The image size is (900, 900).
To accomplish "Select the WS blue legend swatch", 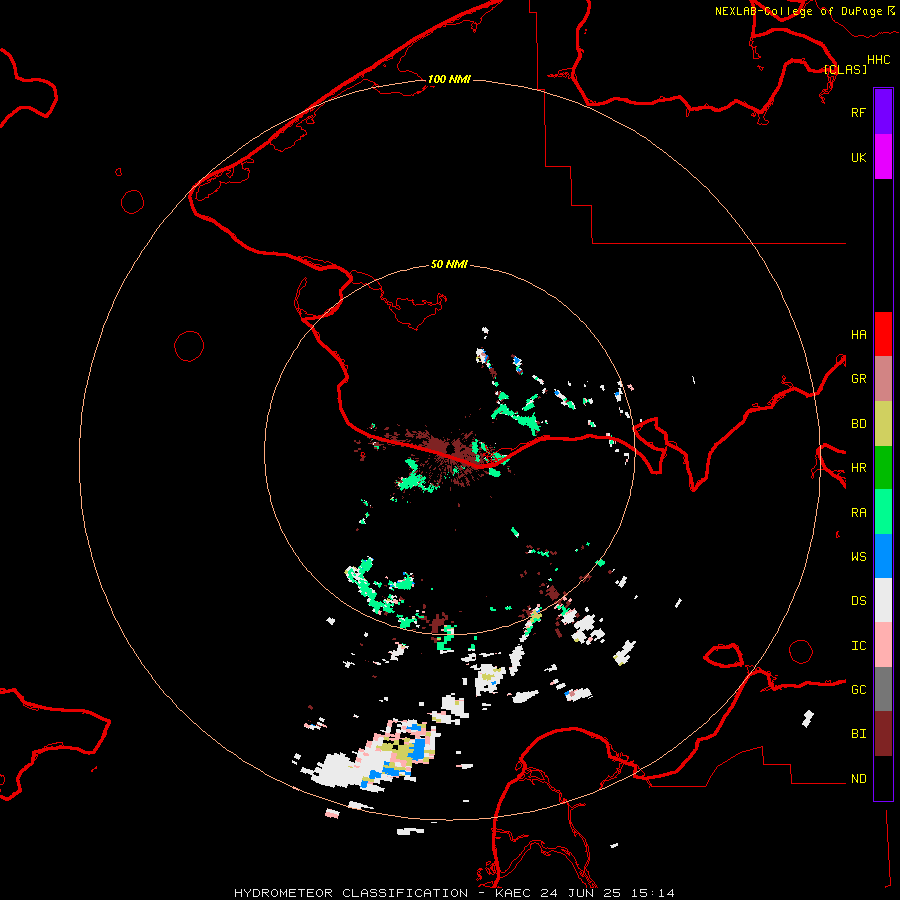I will click(x=883, y=556).
